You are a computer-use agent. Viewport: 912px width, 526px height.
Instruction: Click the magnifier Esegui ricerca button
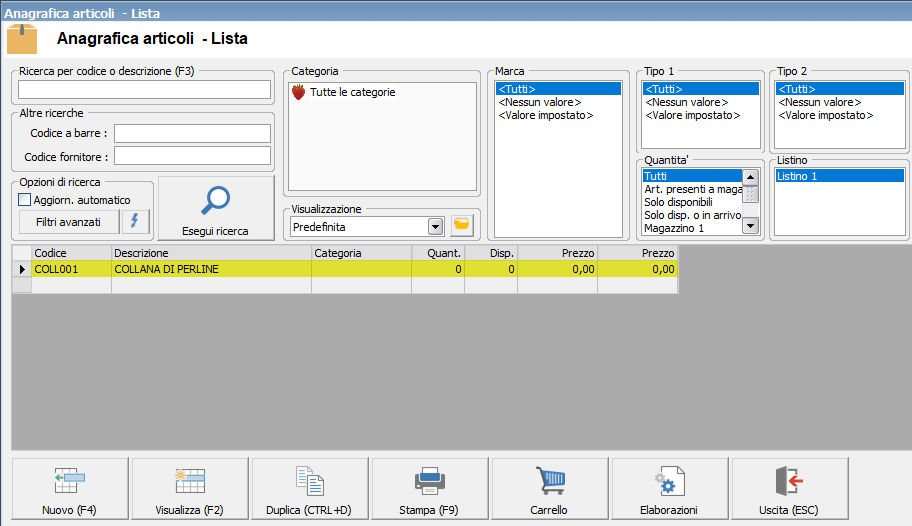click(215, 208)
